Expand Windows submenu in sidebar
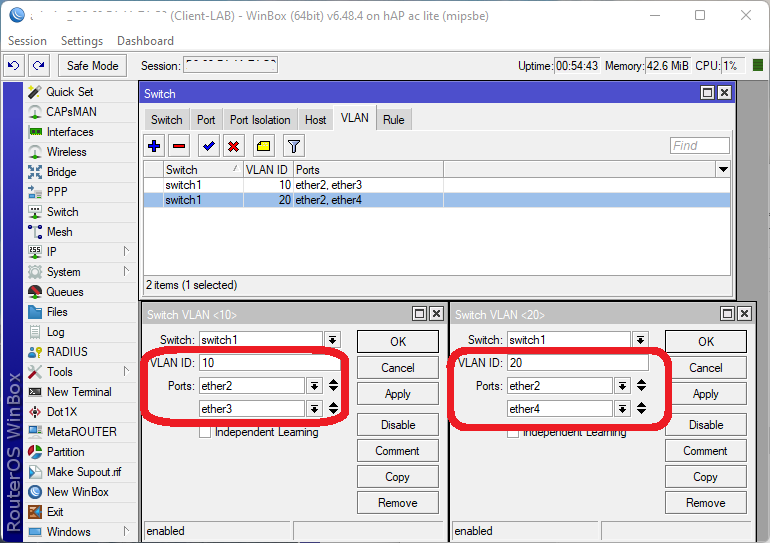The image size is (770, 543). click(126, 532)
